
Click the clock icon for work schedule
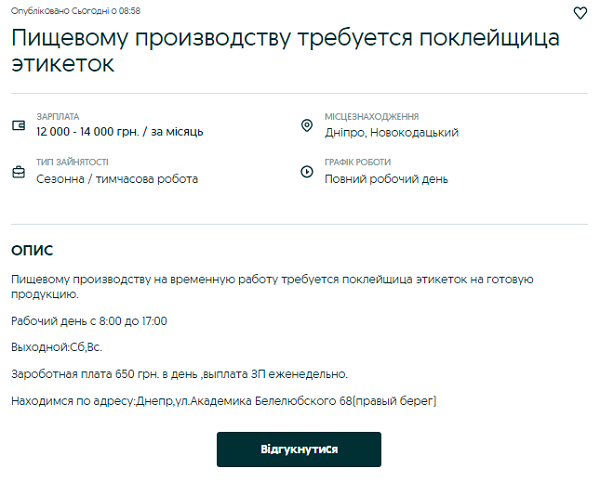307,172
